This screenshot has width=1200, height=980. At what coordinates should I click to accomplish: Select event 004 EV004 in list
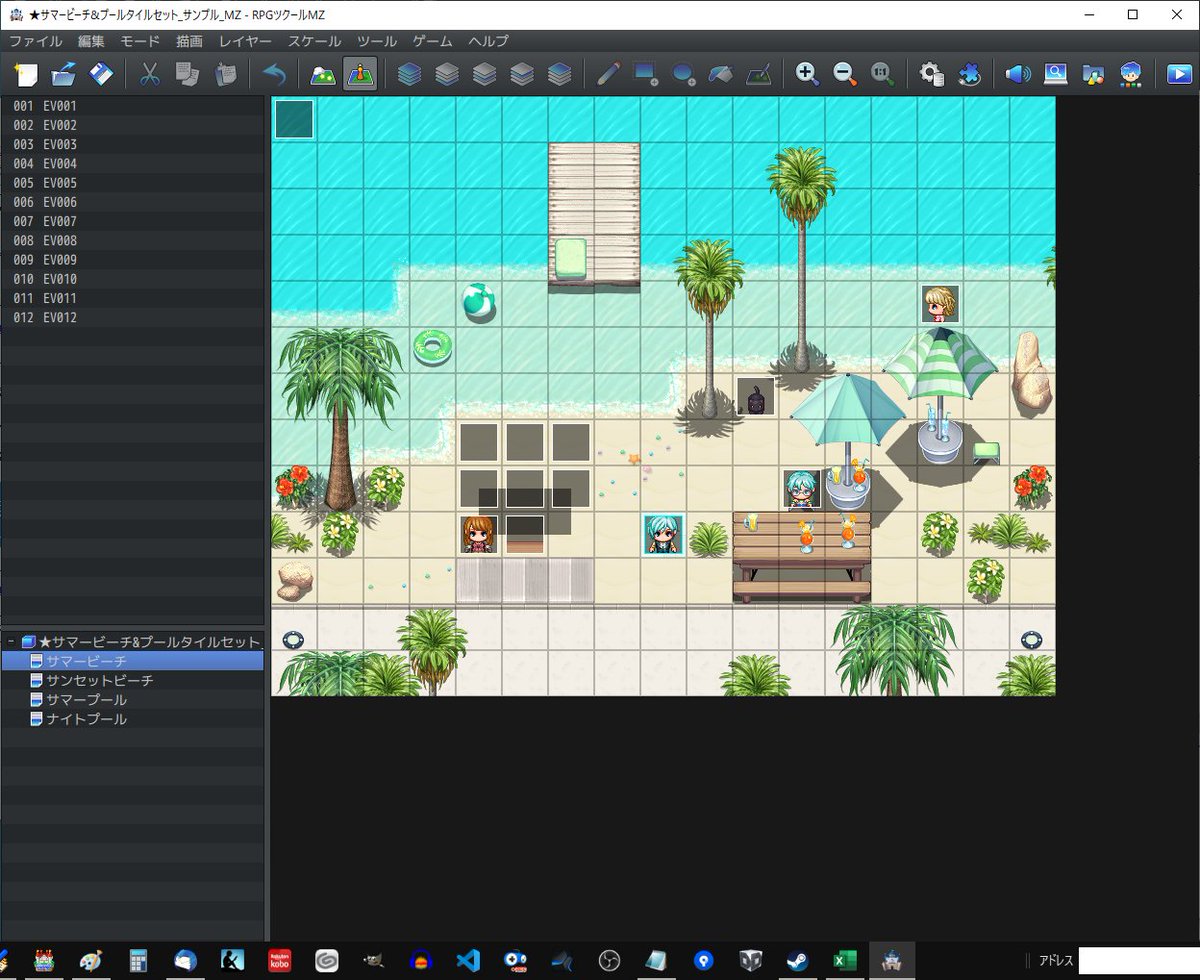(x=133, y=163)
